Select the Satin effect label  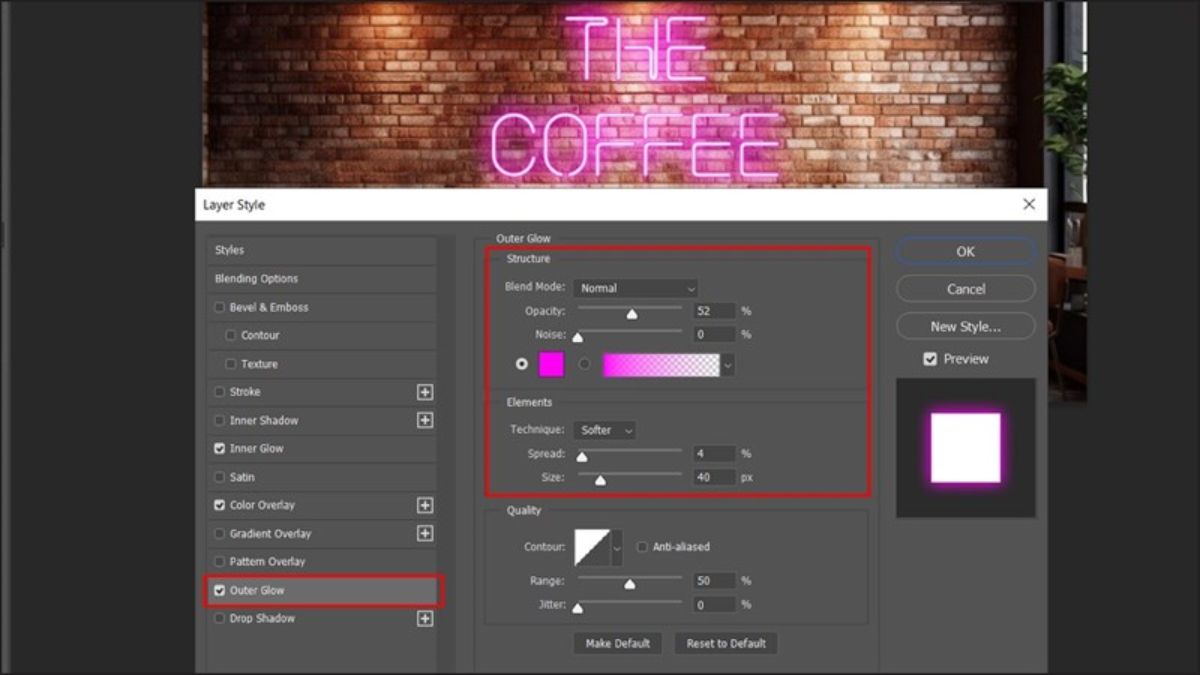point(242,477)
